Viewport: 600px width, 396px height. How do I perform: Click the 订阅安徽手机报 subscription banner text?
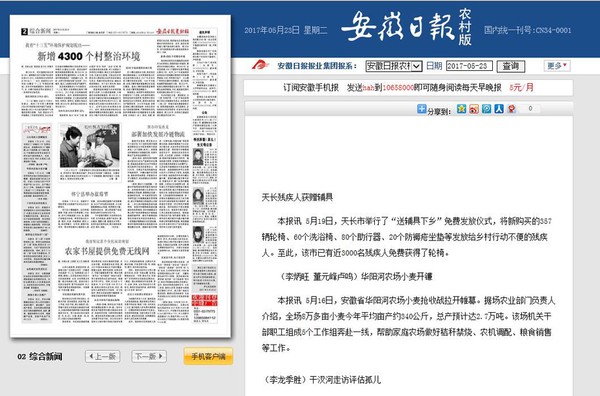[311, 88]
